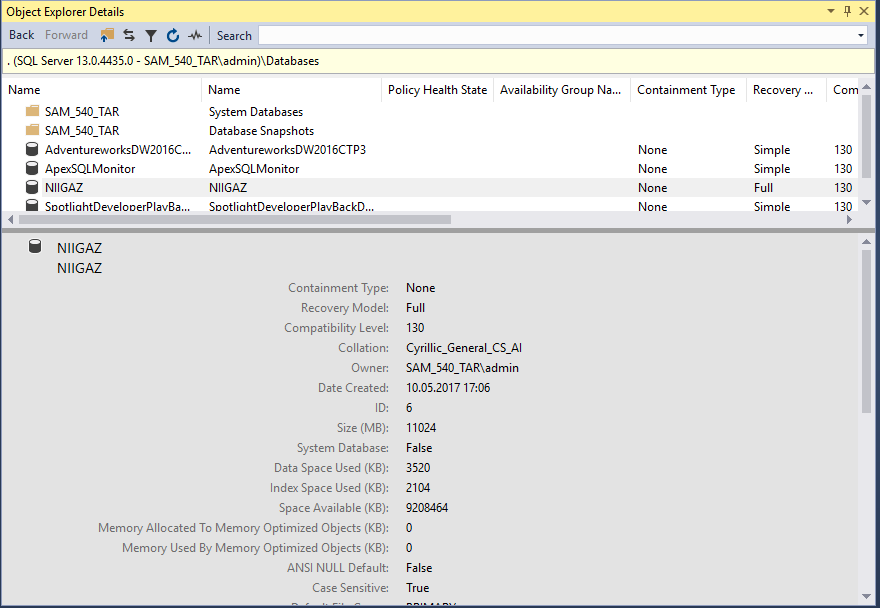Click horizontal scrollbar left arrow
Screen dimensions: 880x608
point(10,220)
